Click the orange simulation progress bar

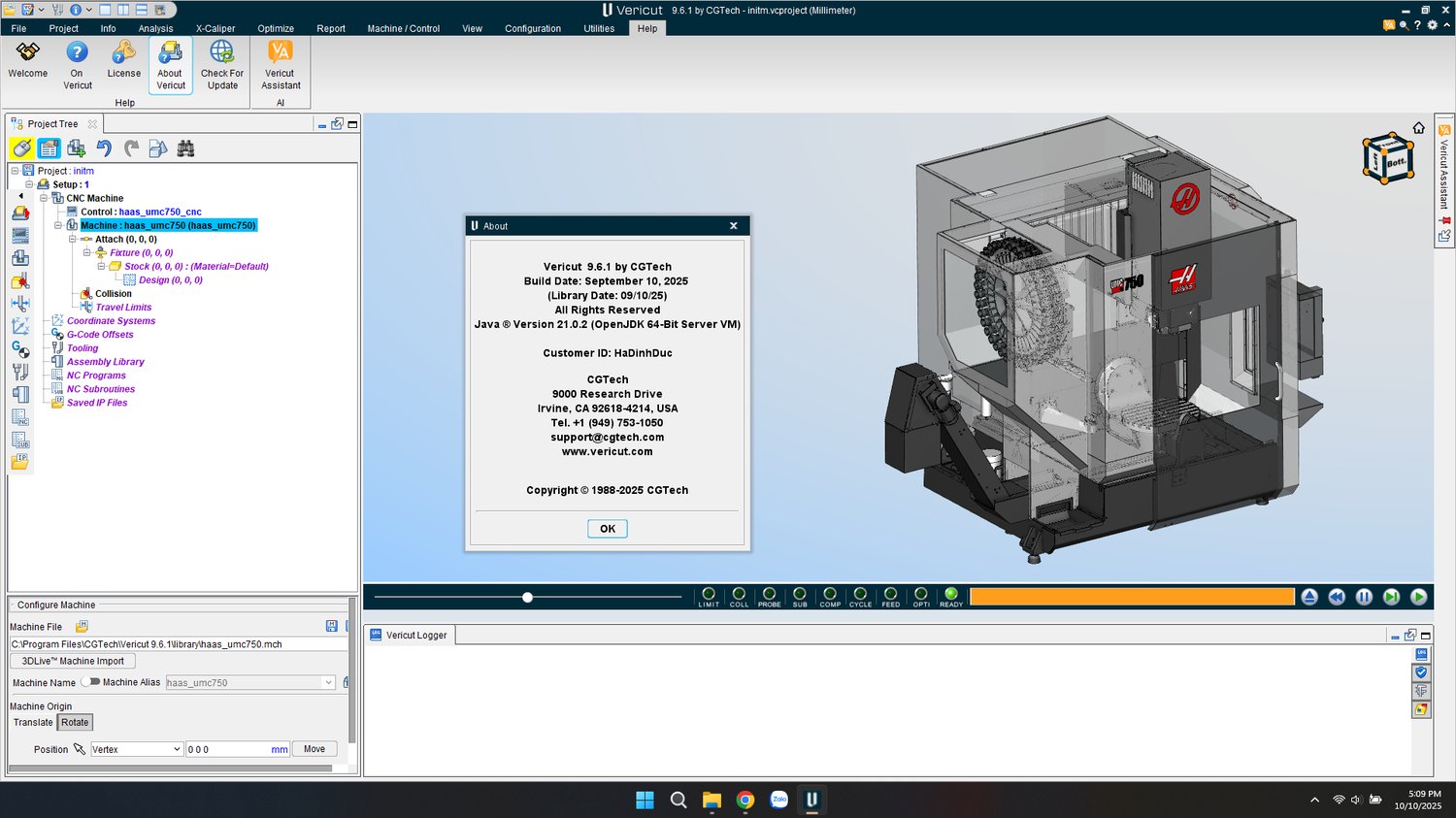coord(1132,597)
